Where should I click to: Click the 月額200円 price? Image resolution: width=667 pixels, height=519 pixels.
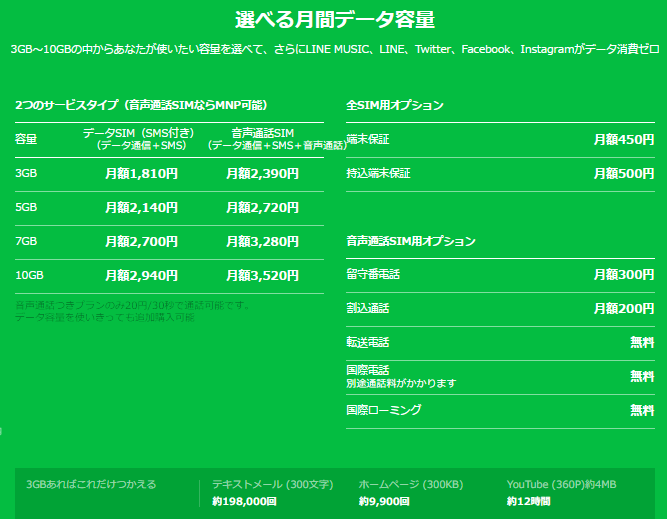coord(624,309)
